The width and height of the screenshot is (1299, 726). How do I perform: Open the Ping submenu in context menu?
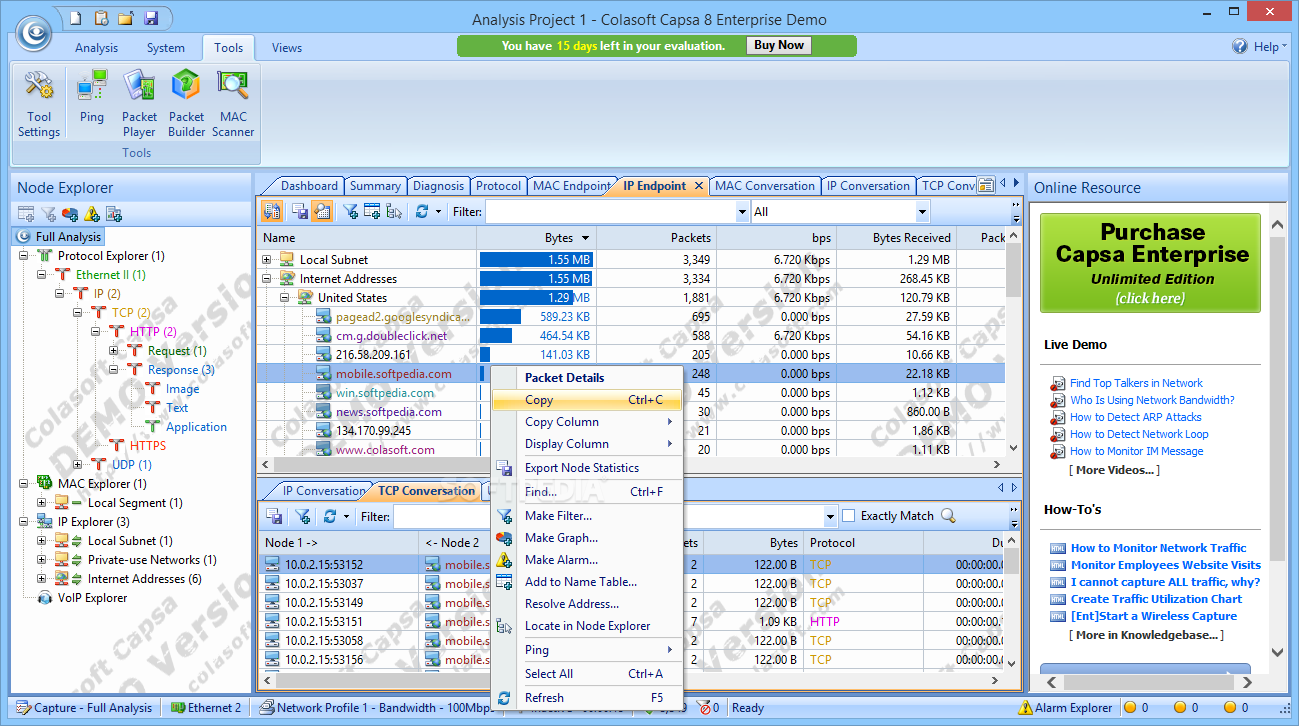pyautogui.click(x=587, y=650)
